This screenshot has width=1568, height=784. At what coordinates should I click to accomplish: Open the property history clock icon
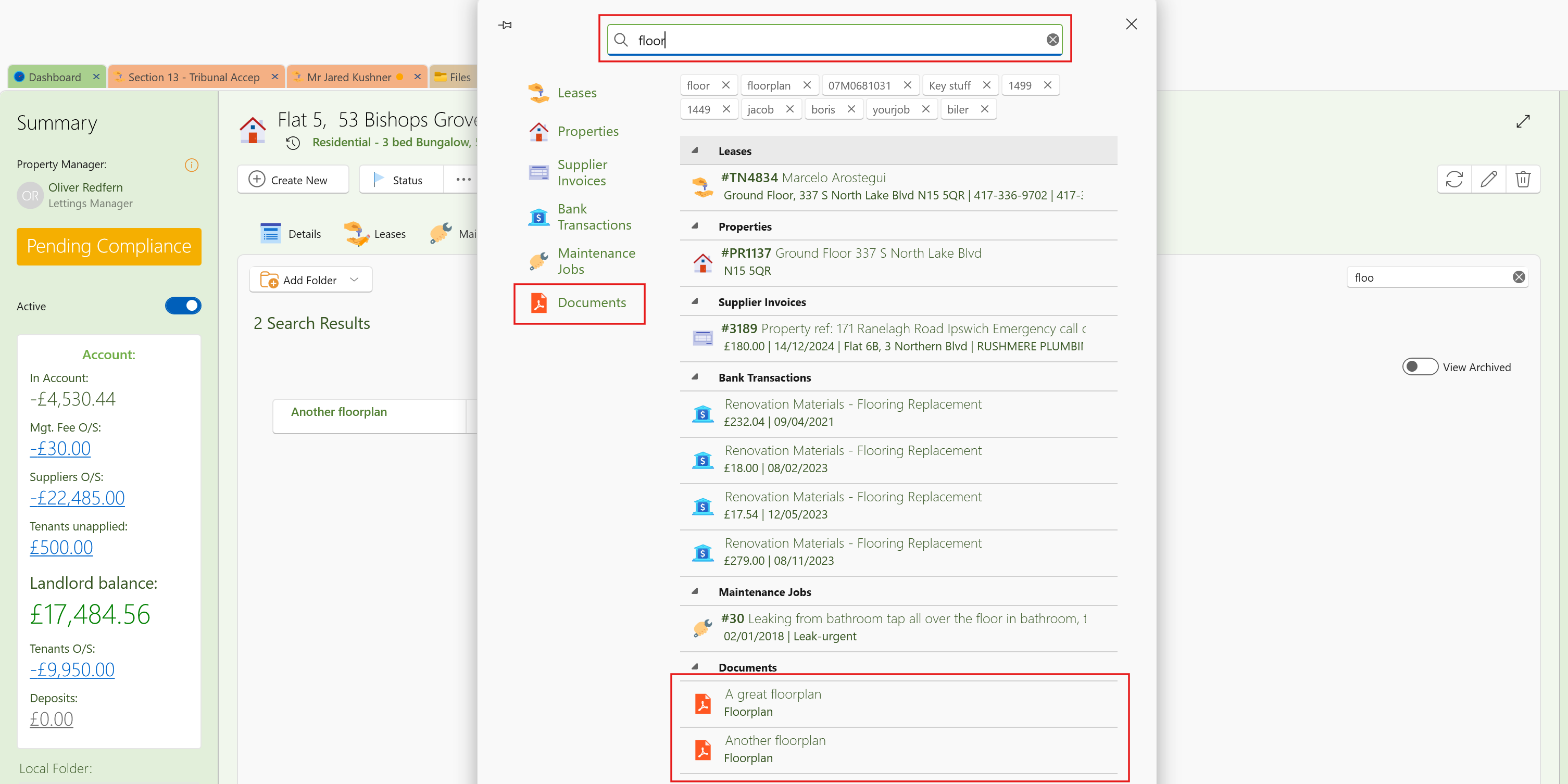[293, 143]
